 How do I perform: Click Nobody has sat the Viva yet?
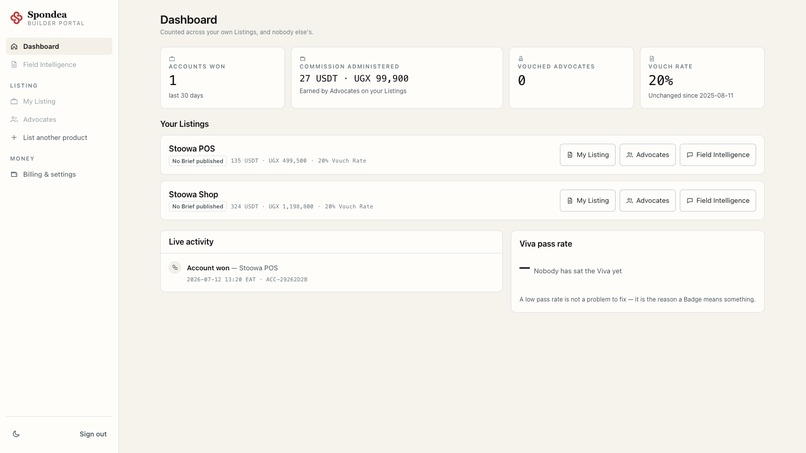[578, 271]
